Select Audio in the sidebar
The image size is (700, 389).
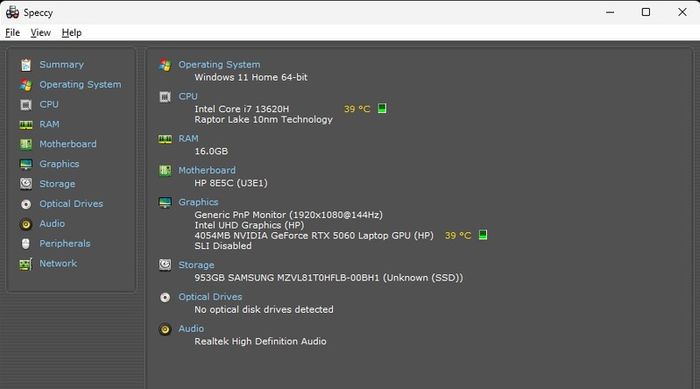click(52, 224)
